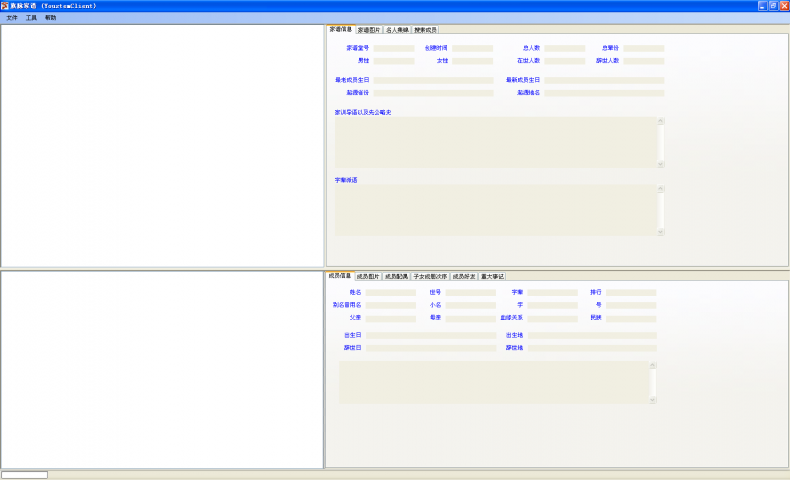
Task: Click the 总人数 field
Action: (565, 48)
